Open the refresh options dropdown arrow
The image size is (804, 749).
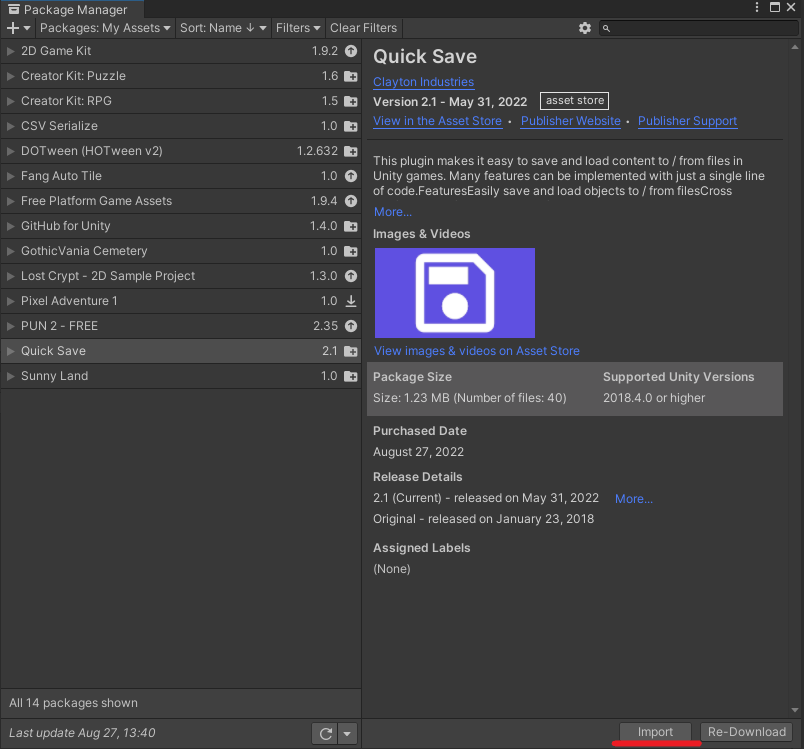click(347, 734)
